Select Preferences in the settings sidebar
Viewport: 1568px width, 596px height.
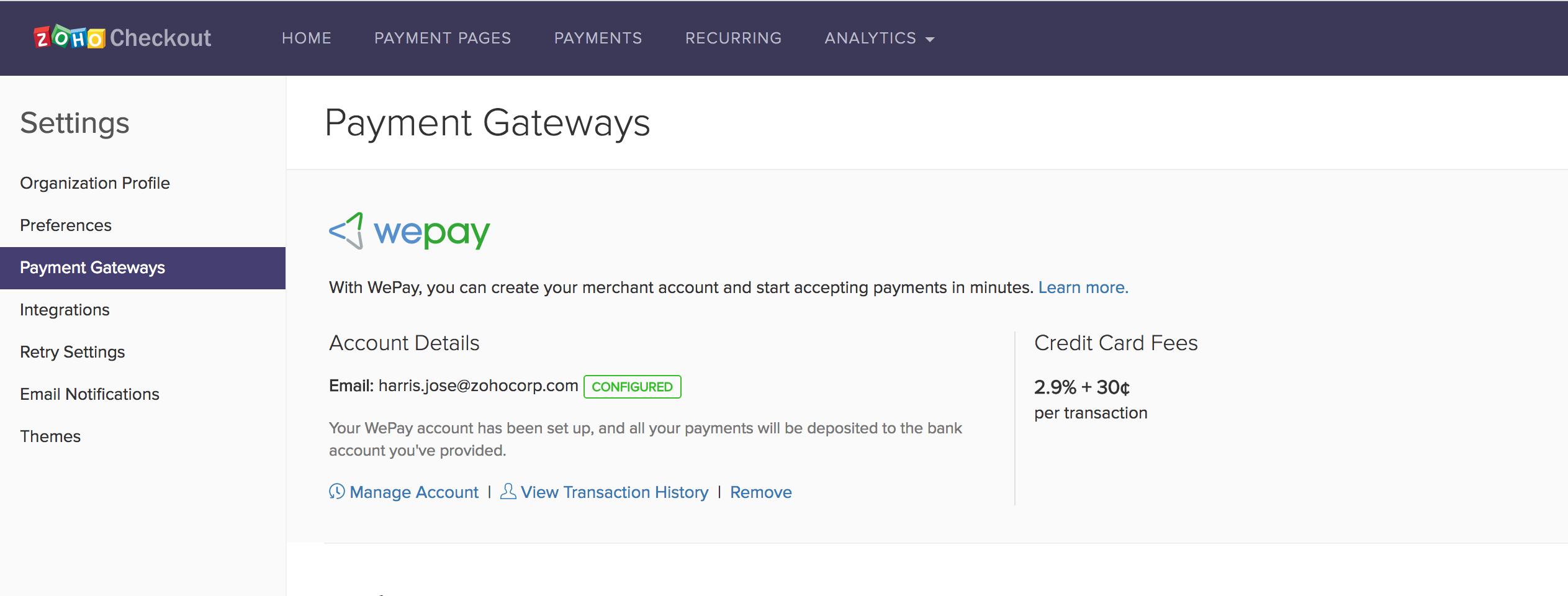pyautogui.click(x=66, y=225)
